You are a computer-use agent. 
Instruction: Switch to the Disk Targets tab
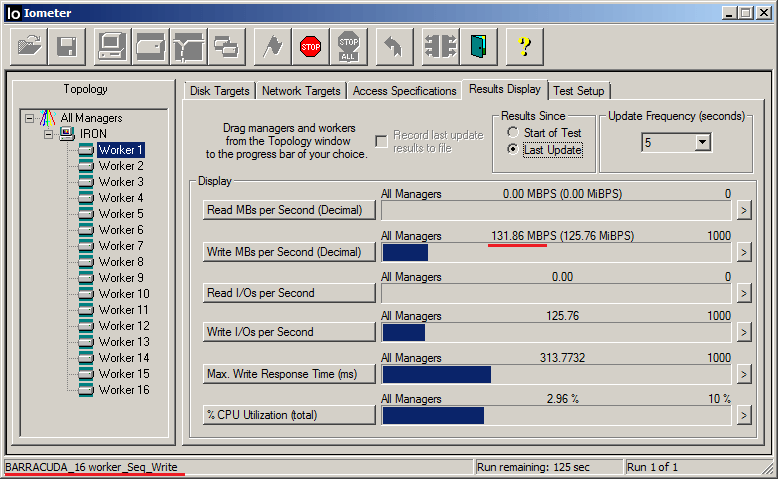click(219, 91)
